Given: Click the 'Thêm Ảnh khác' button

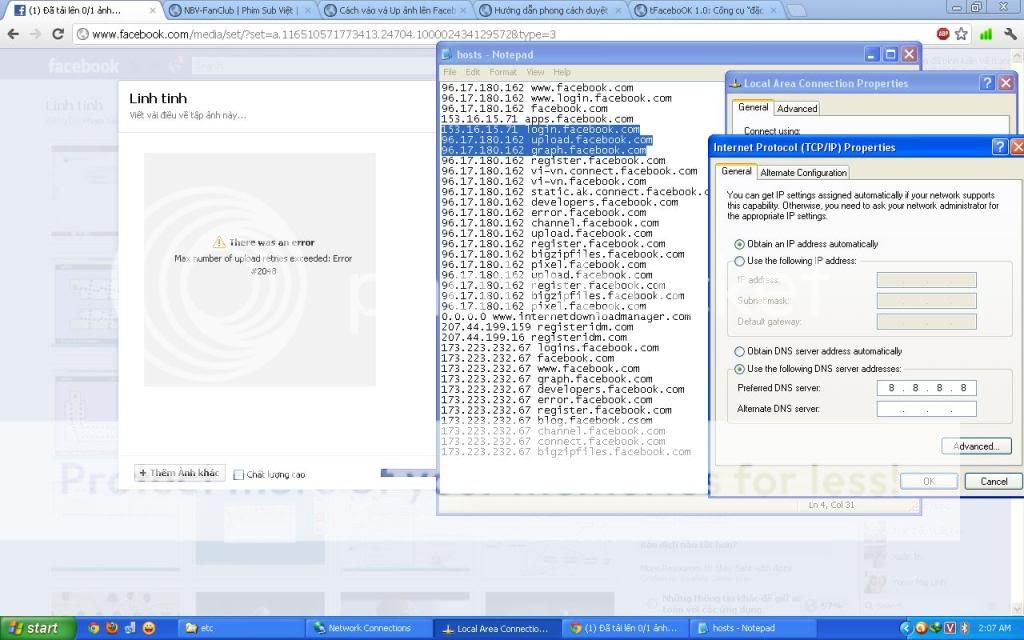Looking at the screenshot, I should click(178, 473).
